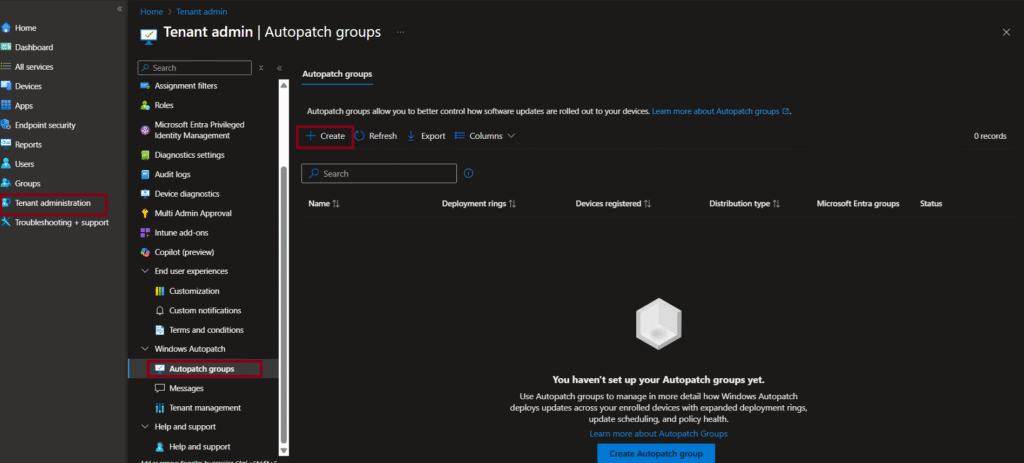Image resolution: width=1024 pixels, height=463 pixels.
Task: Click Home breadcrumb link
Action: [152, 12]
